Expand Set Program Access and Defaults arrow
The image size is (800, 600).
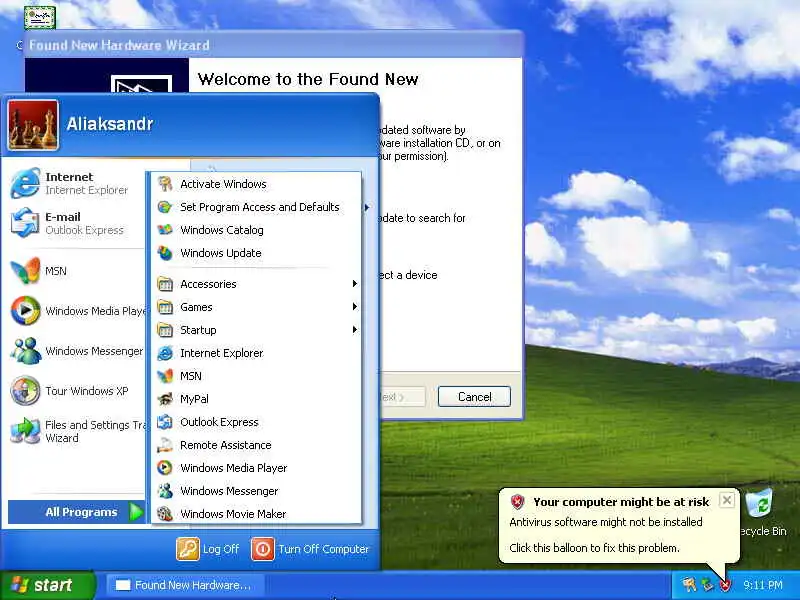click(367, 207)
